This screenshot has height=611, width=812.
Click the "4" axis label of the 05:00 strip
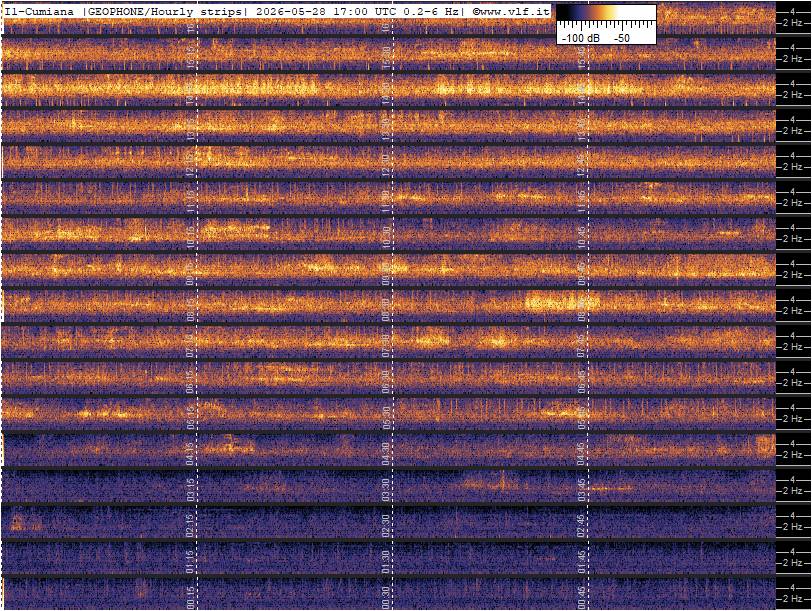[793, 407]
